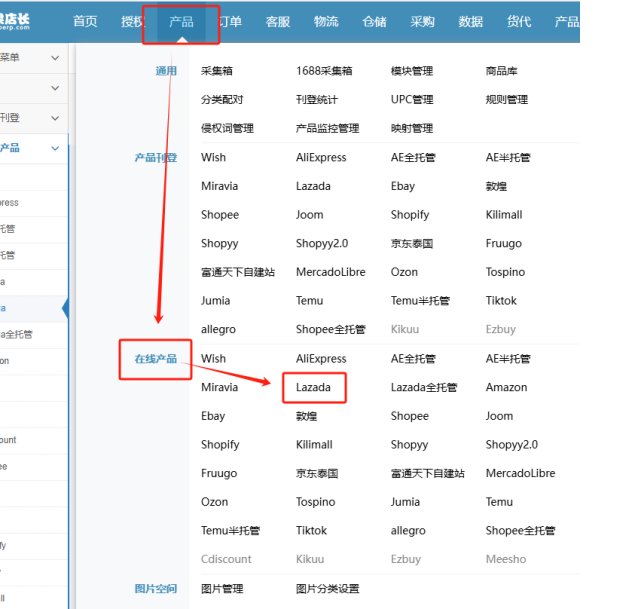
Task: Switch to the 货代 navigation tab
Action: pos(519,21)
